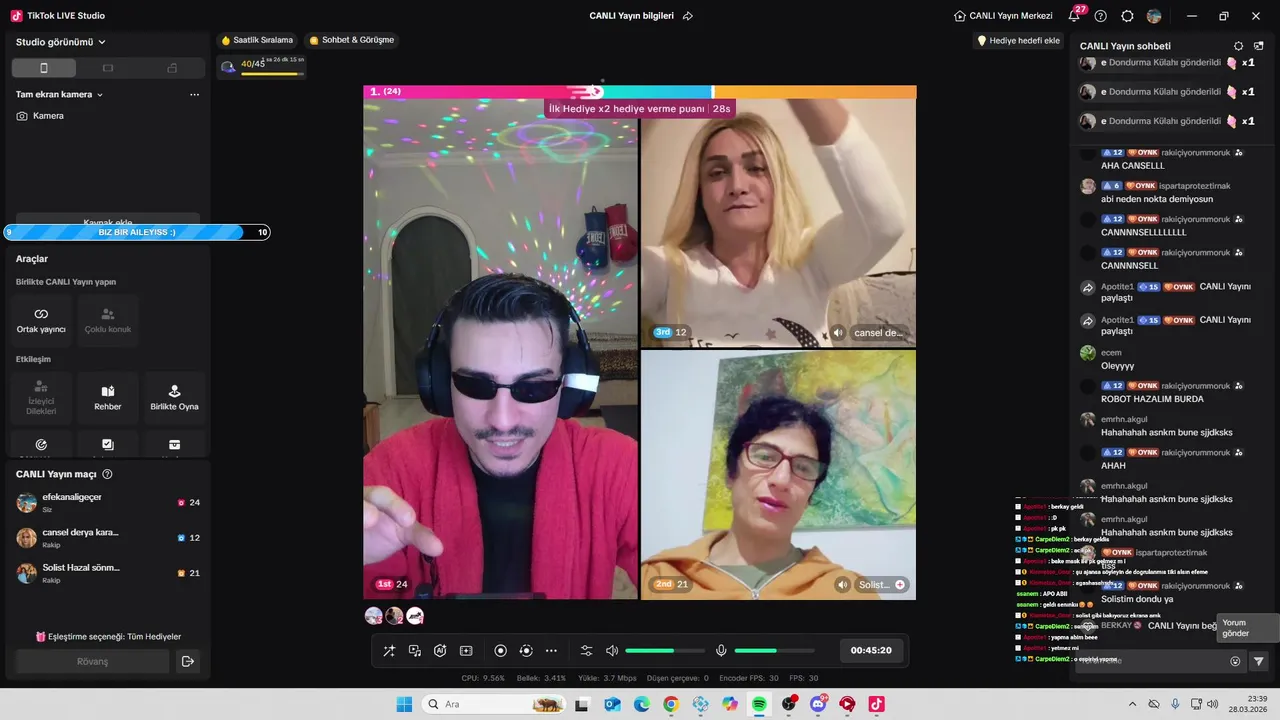The image size is (1280, 720).
Task: Open TikTok LIVE Studio taskbar icon
Action: (876, 704)
